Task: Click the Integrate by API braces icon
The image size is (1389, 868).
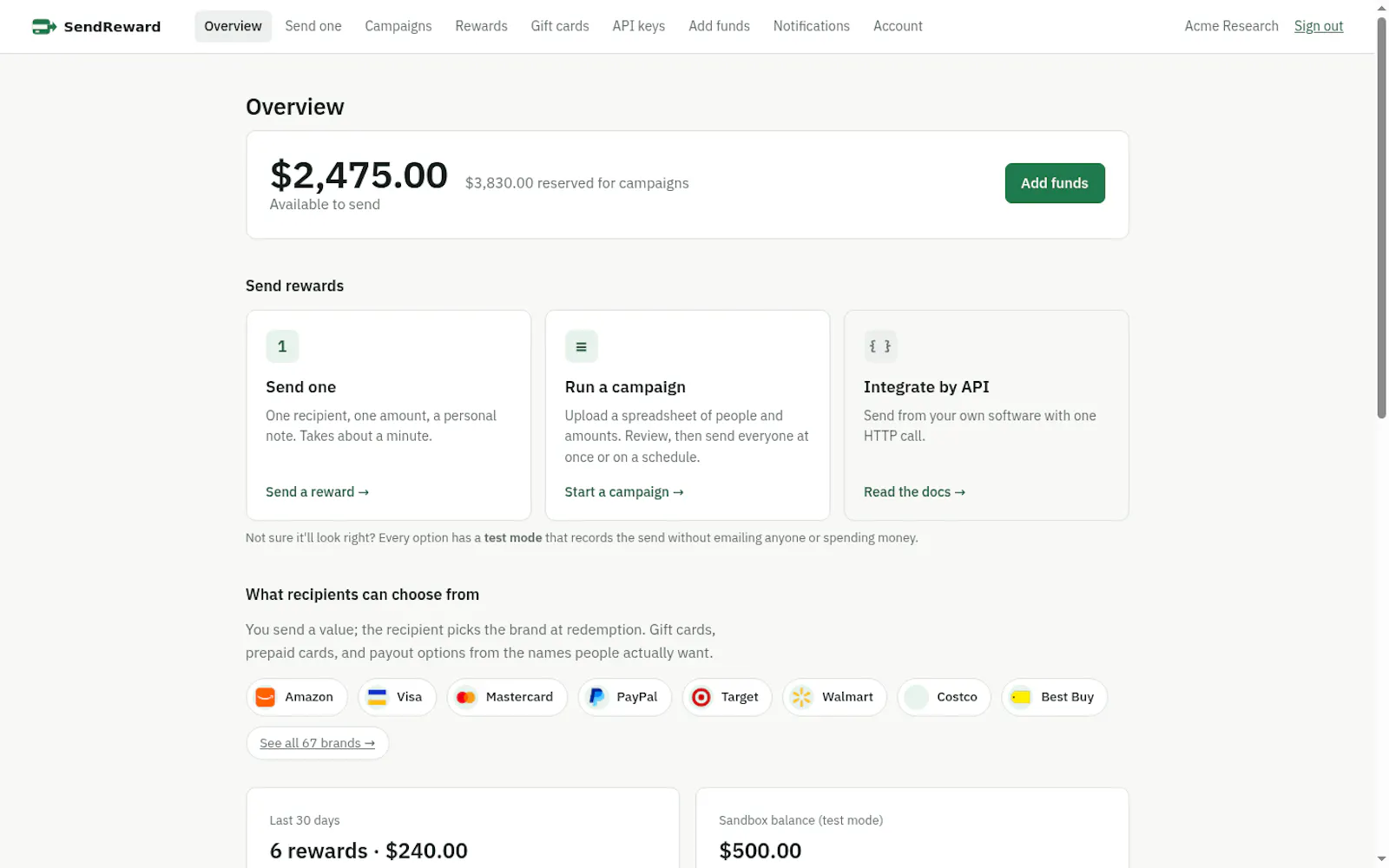Action: tap(879, 346)
